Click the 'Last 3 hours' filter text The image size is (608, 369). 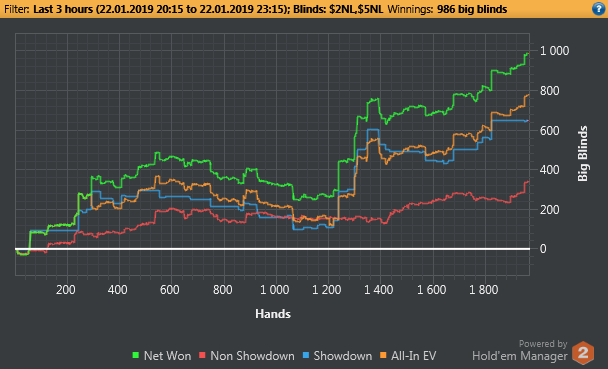click(x=63, y=9)
